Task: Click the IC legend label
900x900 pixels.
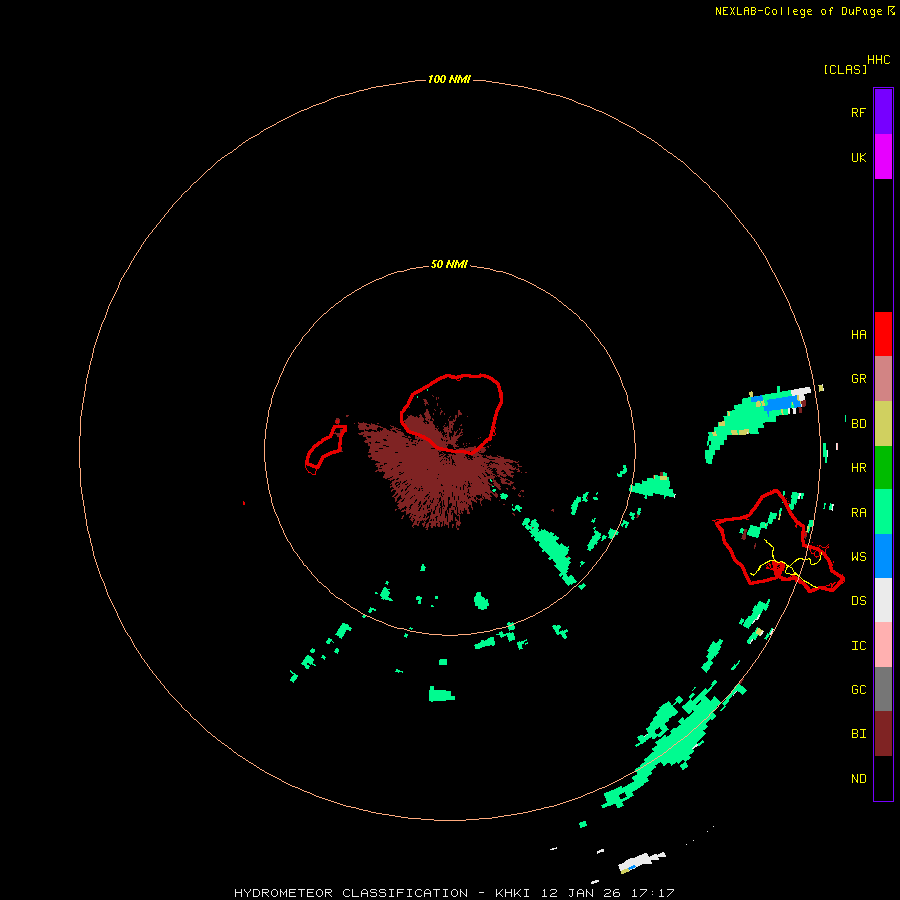Action: (858, 645)
